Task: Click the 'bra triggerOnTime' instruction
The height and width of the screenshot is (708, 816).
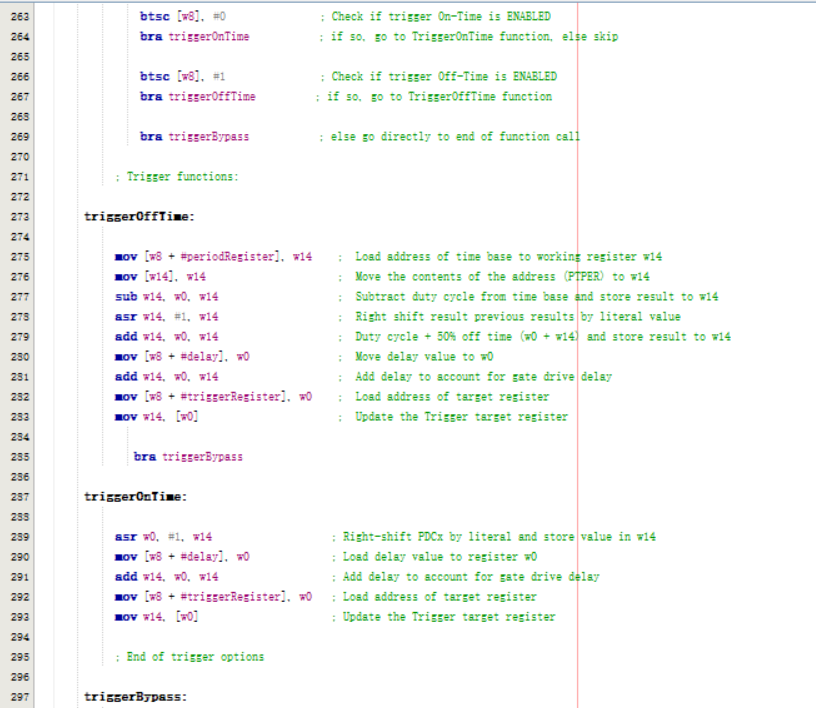Action: click(x=194, y=37)
